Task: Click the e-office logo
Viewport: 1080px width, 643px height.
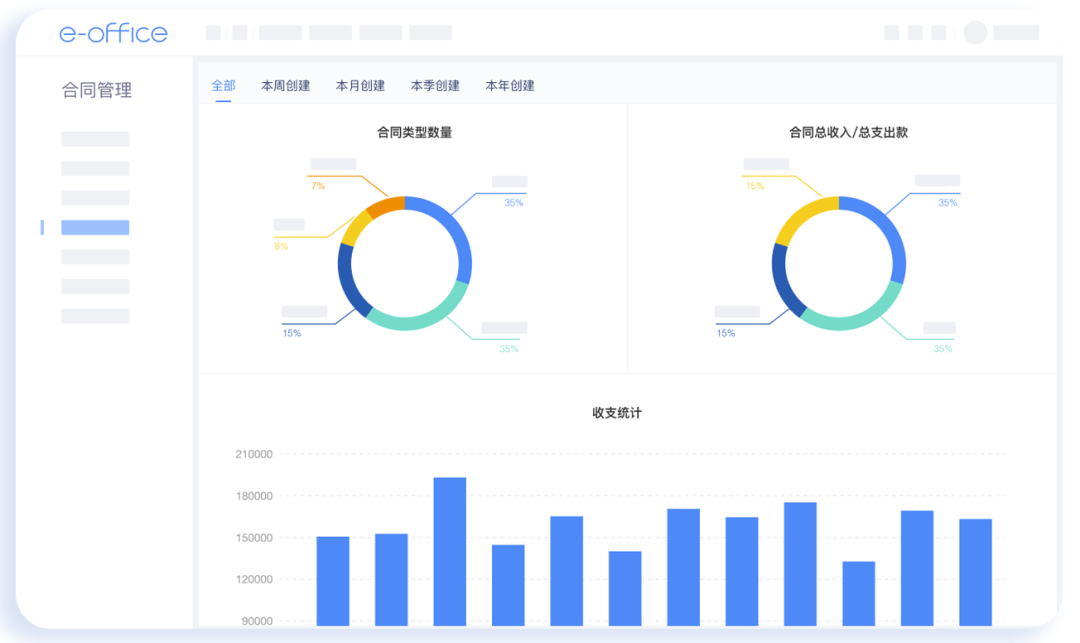Action: coord(113,33)
